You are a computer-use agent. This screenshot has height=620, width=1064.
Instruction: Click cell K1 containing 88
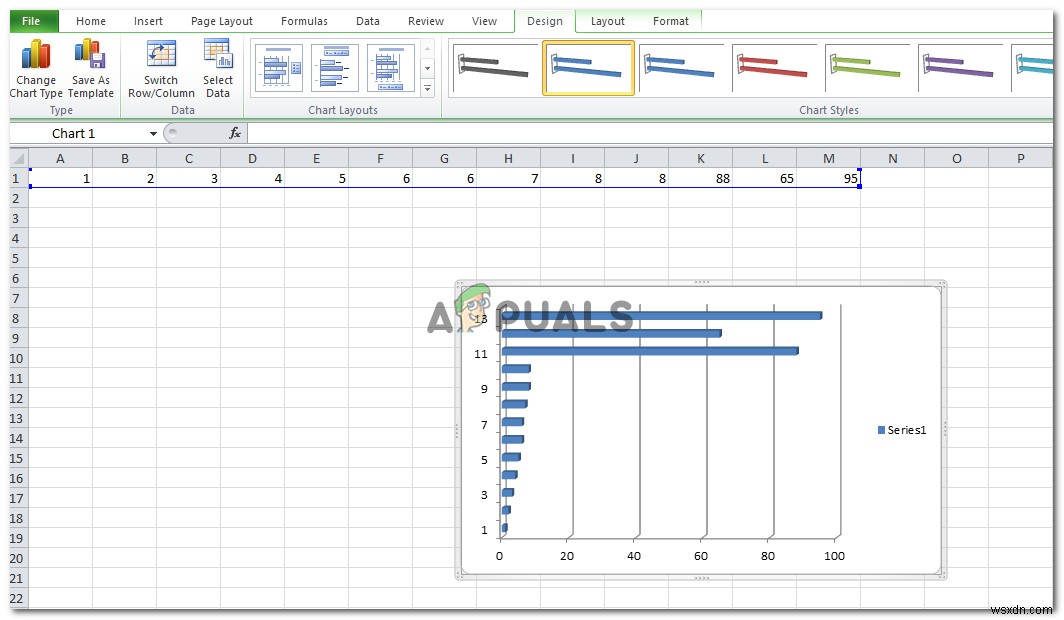pyautogui.click(x=700, y=178)
